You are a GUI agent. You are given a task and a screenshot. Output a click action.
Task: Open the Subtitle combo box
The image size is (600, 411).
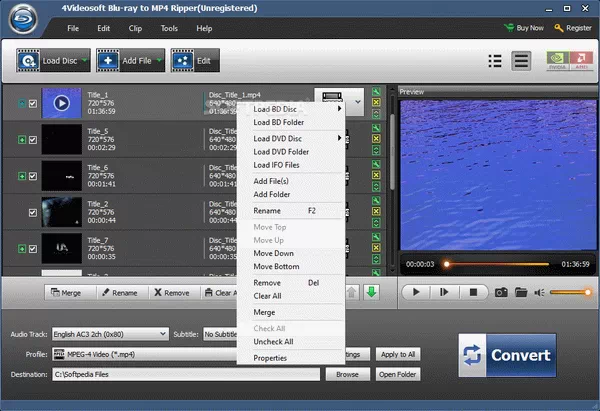[221, 334]
